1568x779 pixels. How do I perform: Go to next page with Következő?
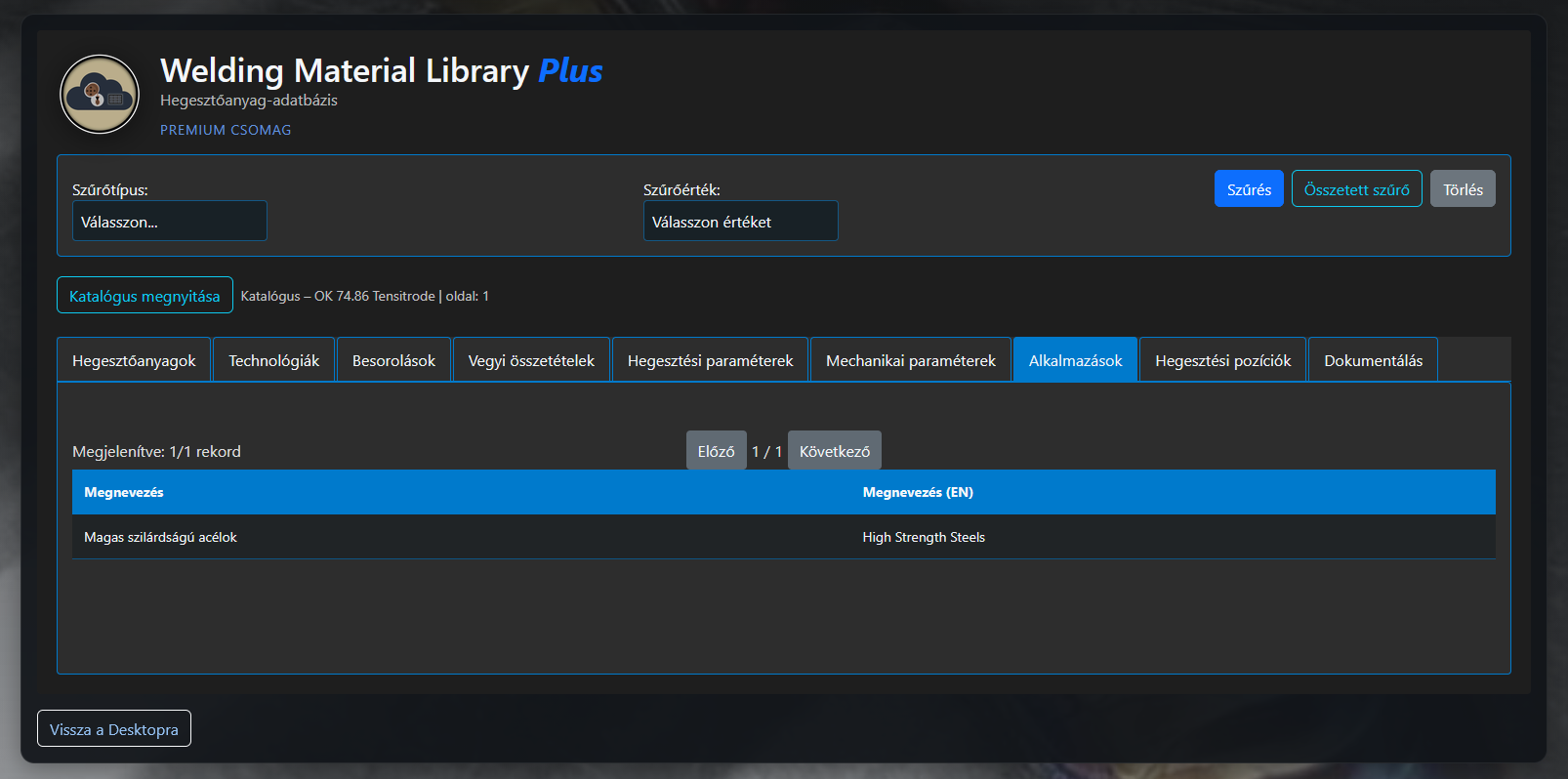[835, 450]
